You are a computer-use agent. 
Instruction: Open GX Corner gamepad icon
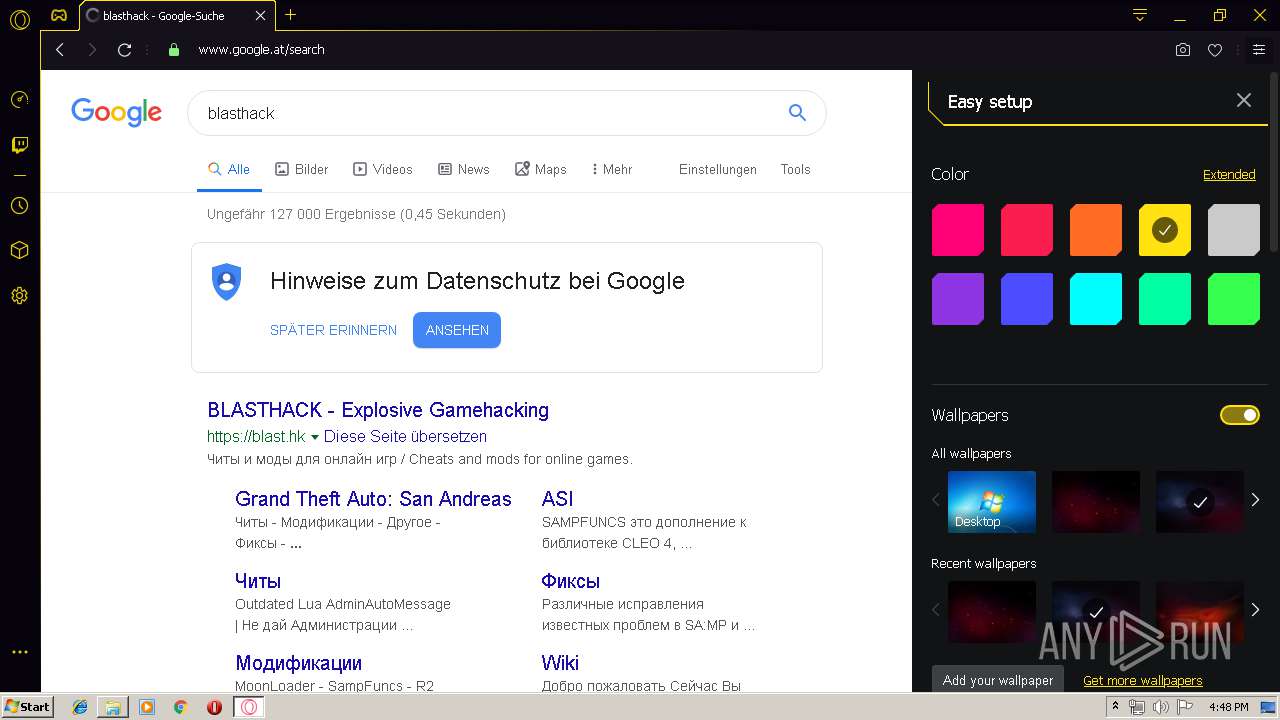click(x=59, y=16)
